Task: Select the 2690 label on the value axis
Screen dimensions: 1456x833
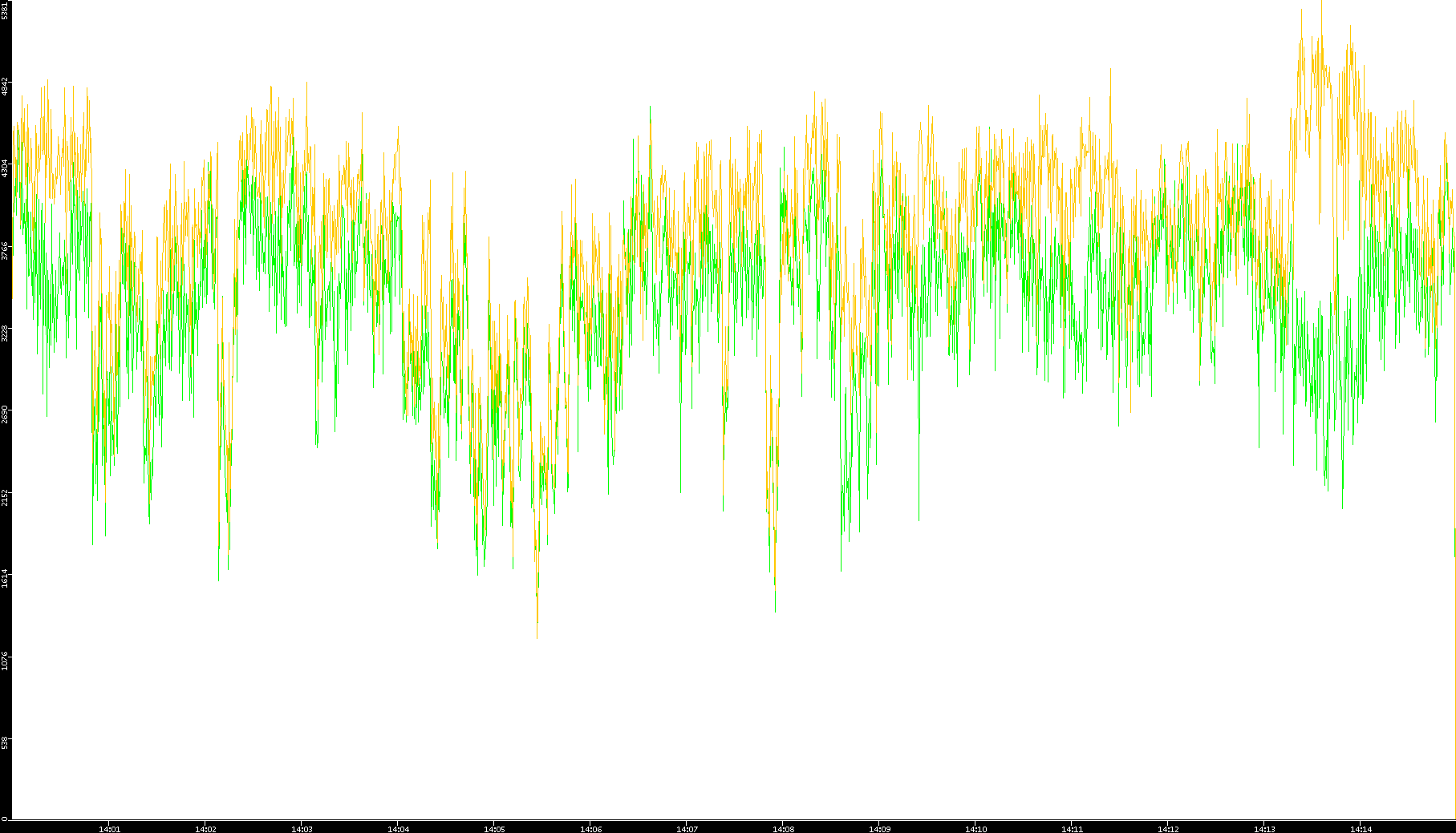Action: (x=5, y=414)
